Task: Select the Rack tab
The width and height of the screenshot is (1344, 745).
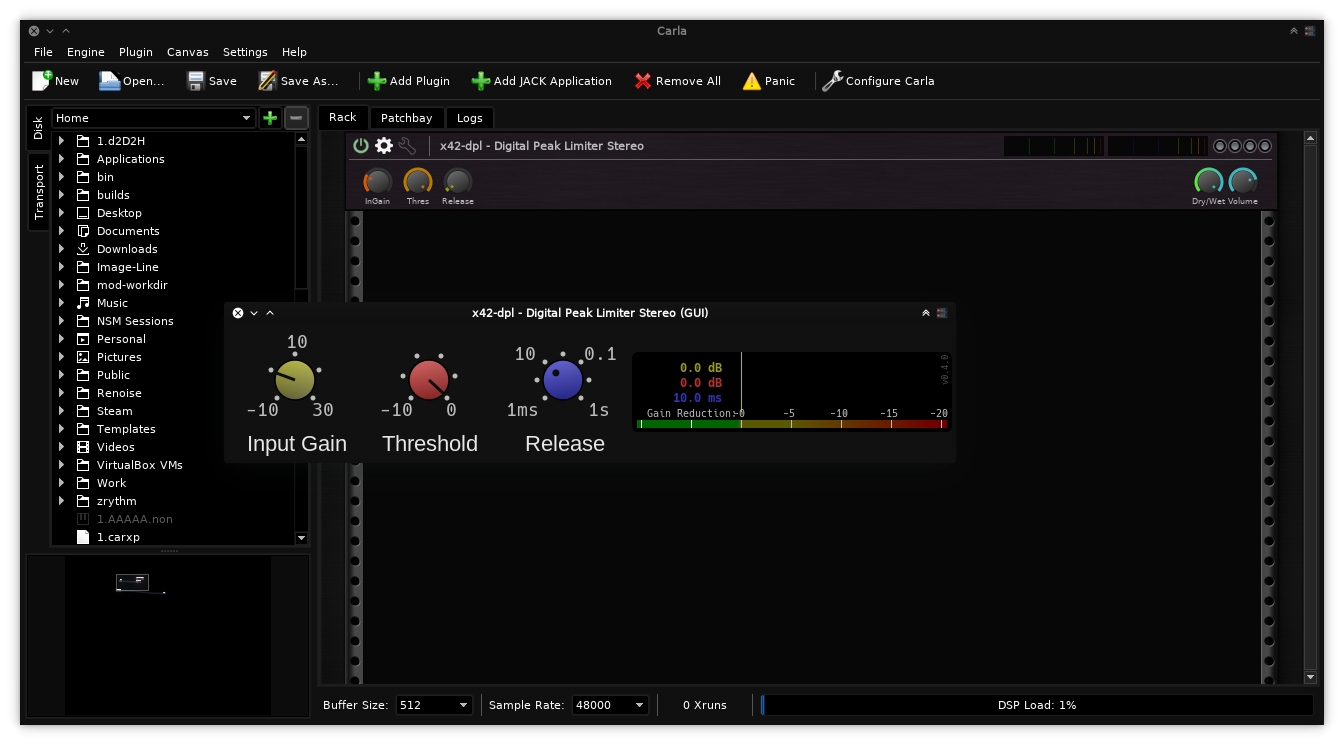Action: coord(343,117)
